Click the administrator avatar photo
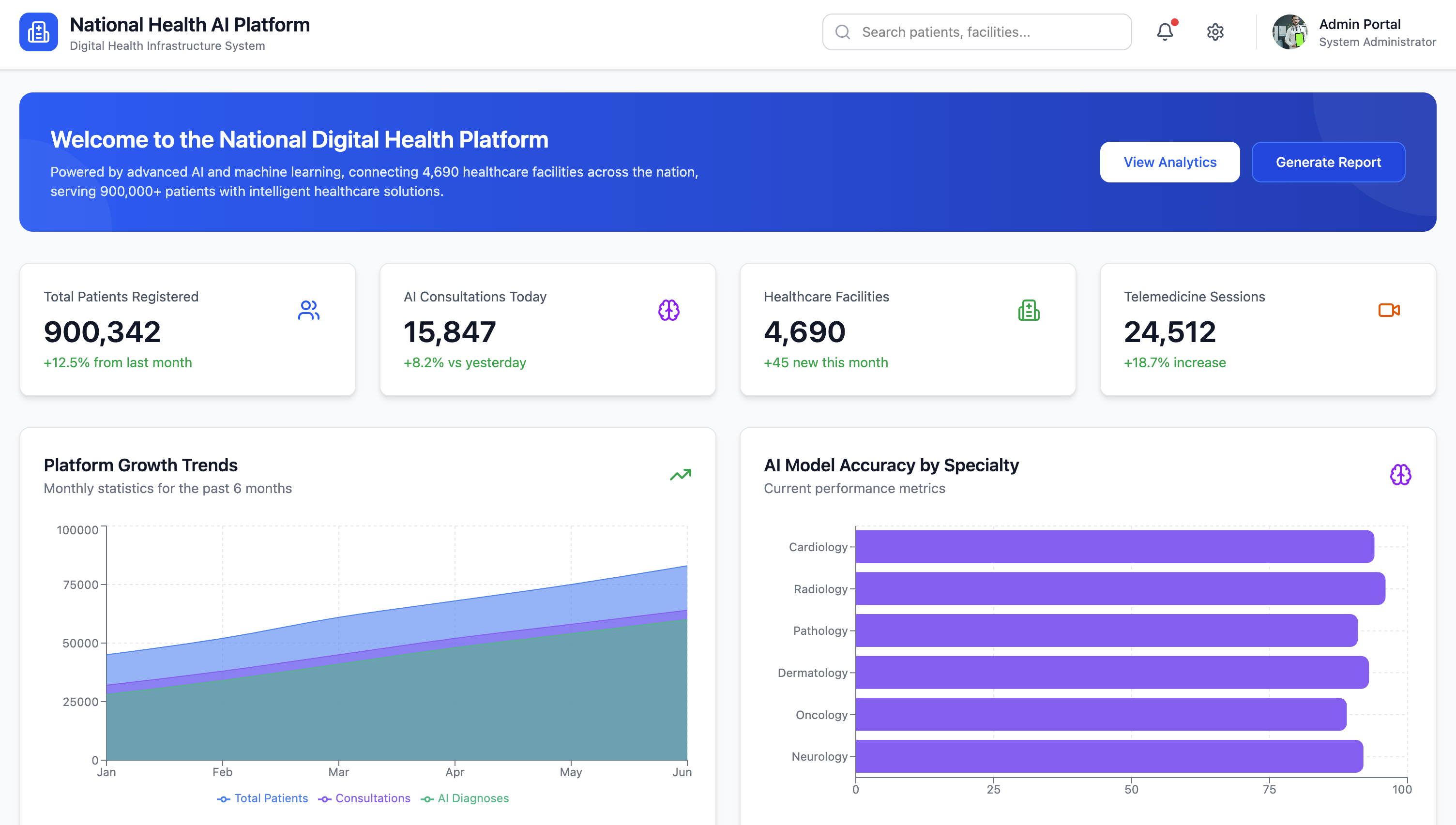The width and height of the screenshot is (1456, 825). pos(1289,32)
